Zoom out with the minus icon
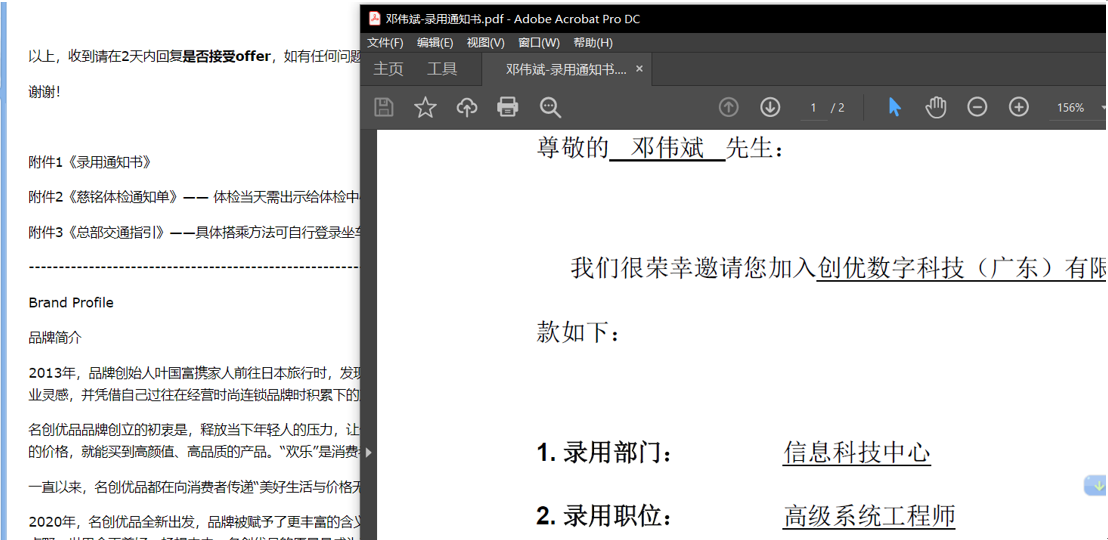 click(977, 107)
